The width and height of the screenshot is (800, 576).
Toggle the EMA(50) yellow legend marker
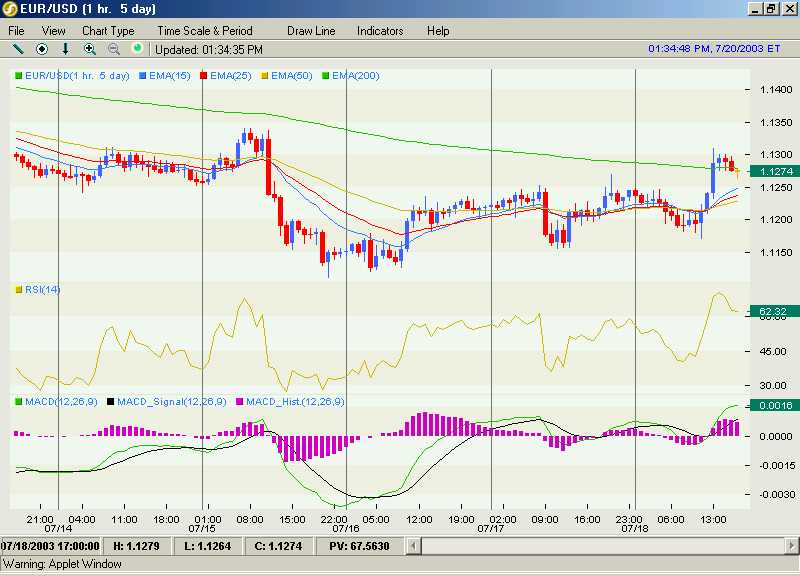pyautogui.click(x=264, y=76)
